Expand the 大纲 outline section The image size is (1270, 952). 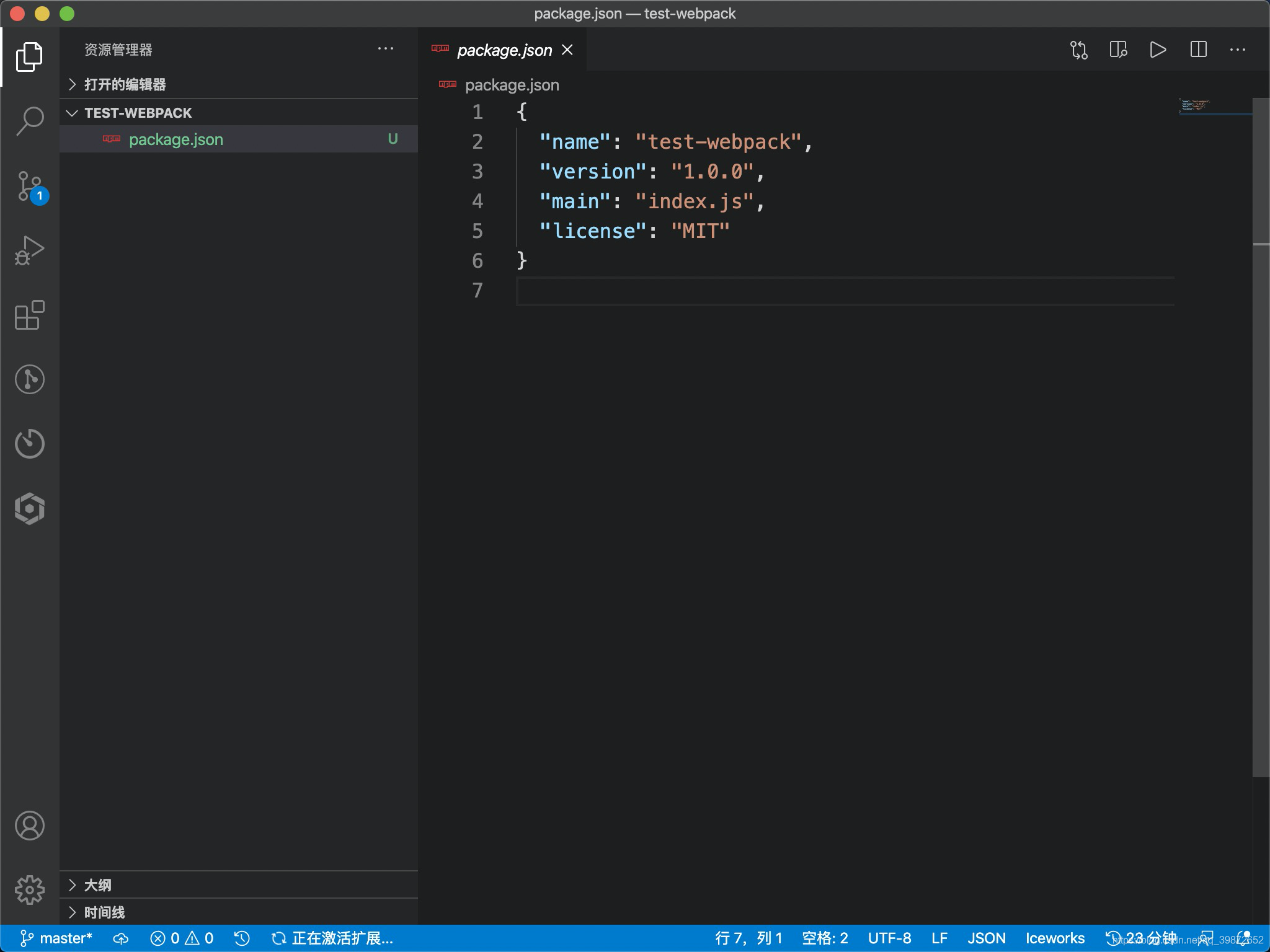coord(239,885)
